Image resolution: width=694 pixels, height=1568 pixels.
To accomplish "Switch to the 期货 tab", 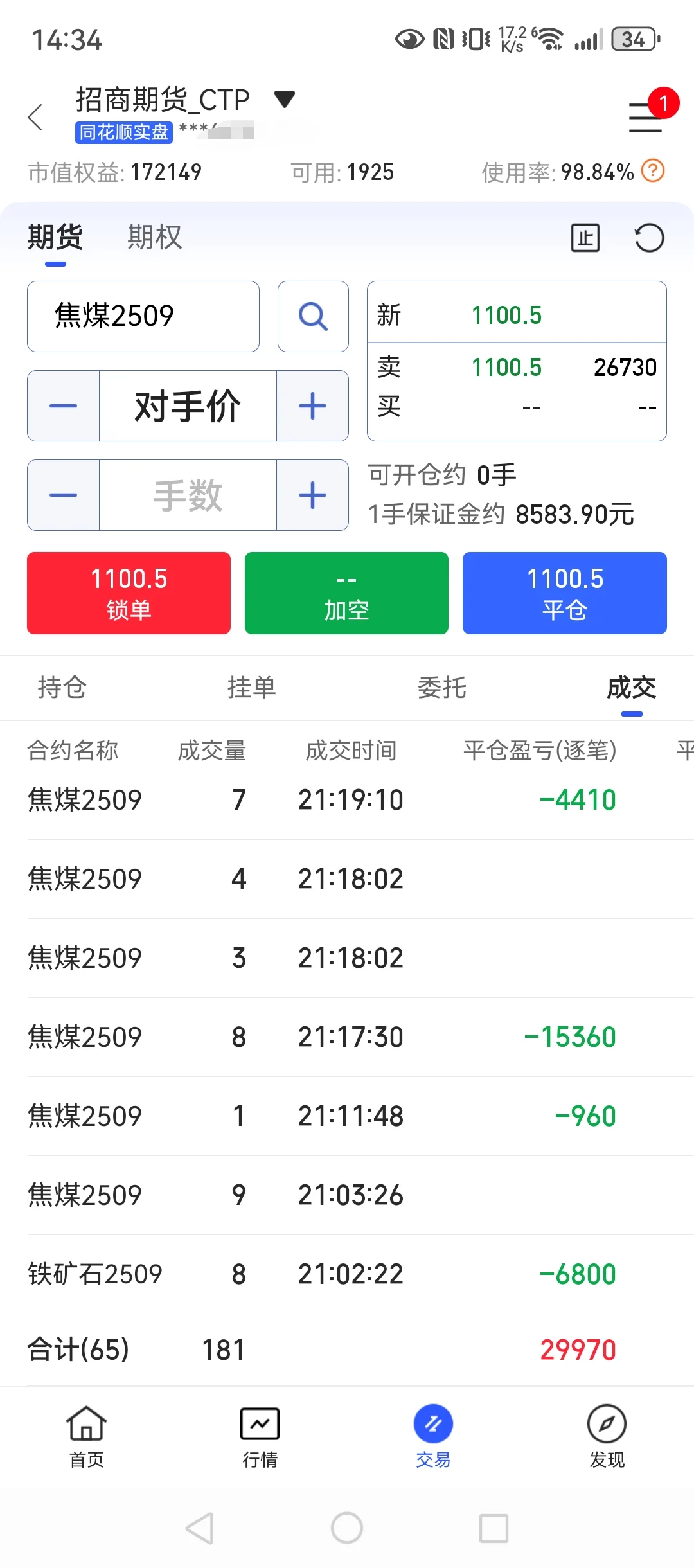I will [x=55, y=237].
